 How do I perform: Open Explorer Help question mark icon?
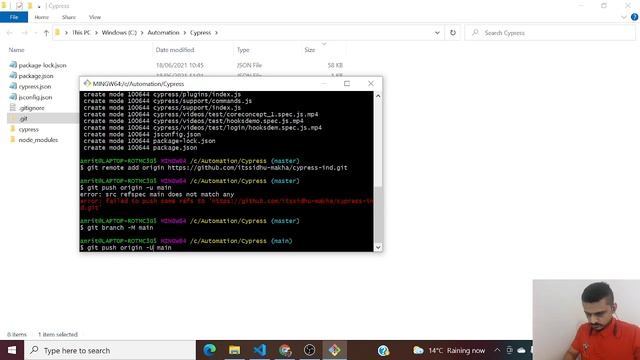point(634,17)
